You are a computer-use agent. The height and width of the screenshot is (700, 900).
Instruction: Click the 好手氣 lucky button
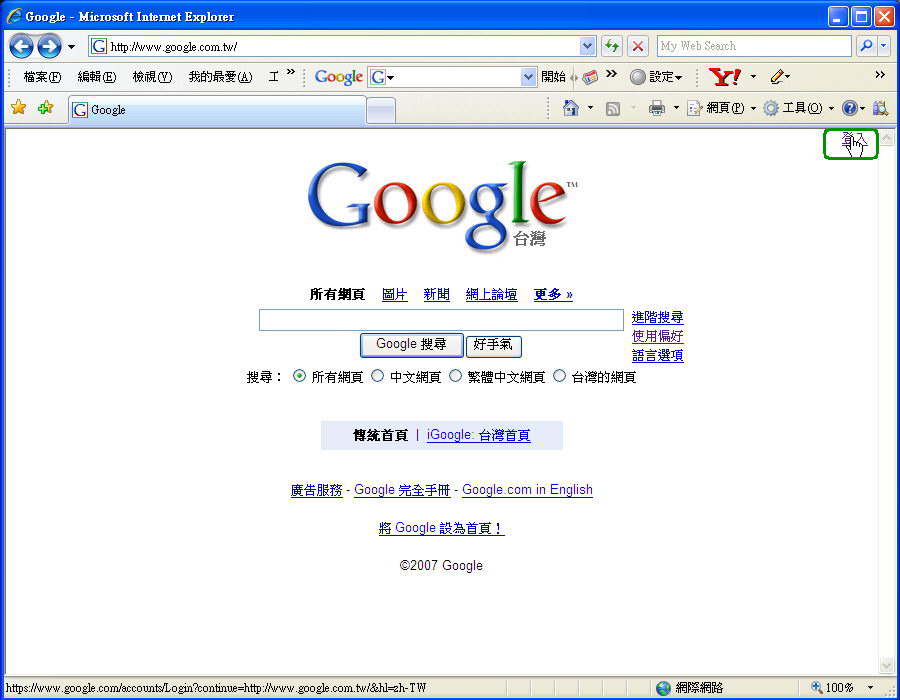[x=493, y=345]
